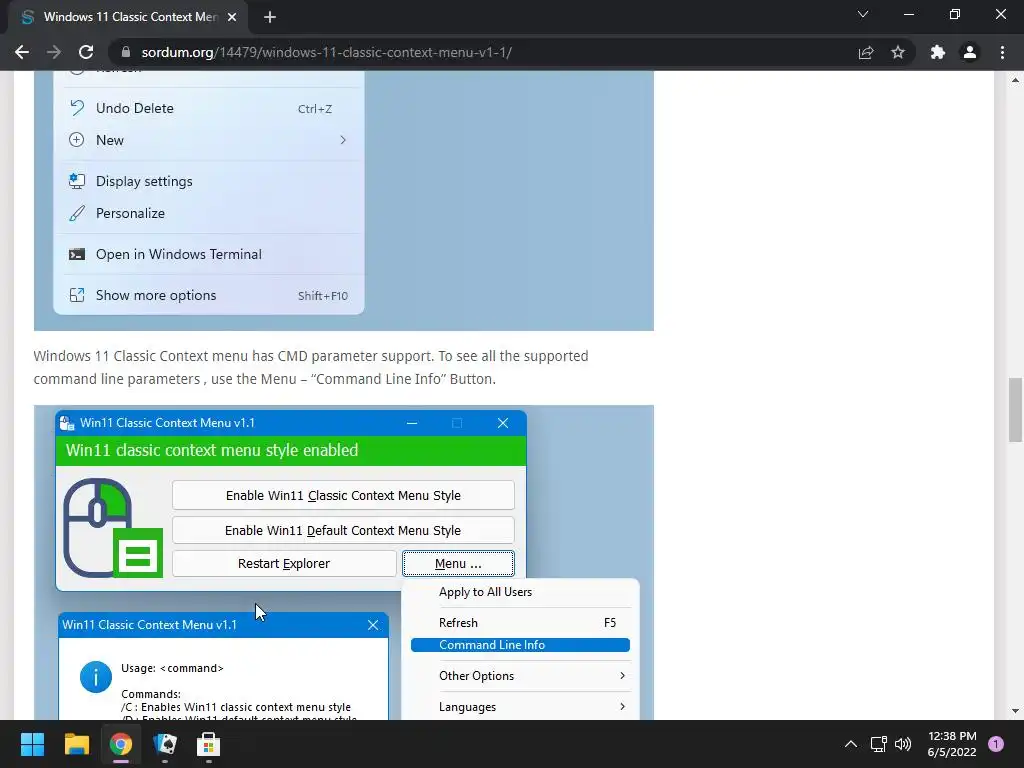The height and width of the screenshot is (768, 1024).
Task: Click paragraph about CMD parameter support
Action: (311, 368)
